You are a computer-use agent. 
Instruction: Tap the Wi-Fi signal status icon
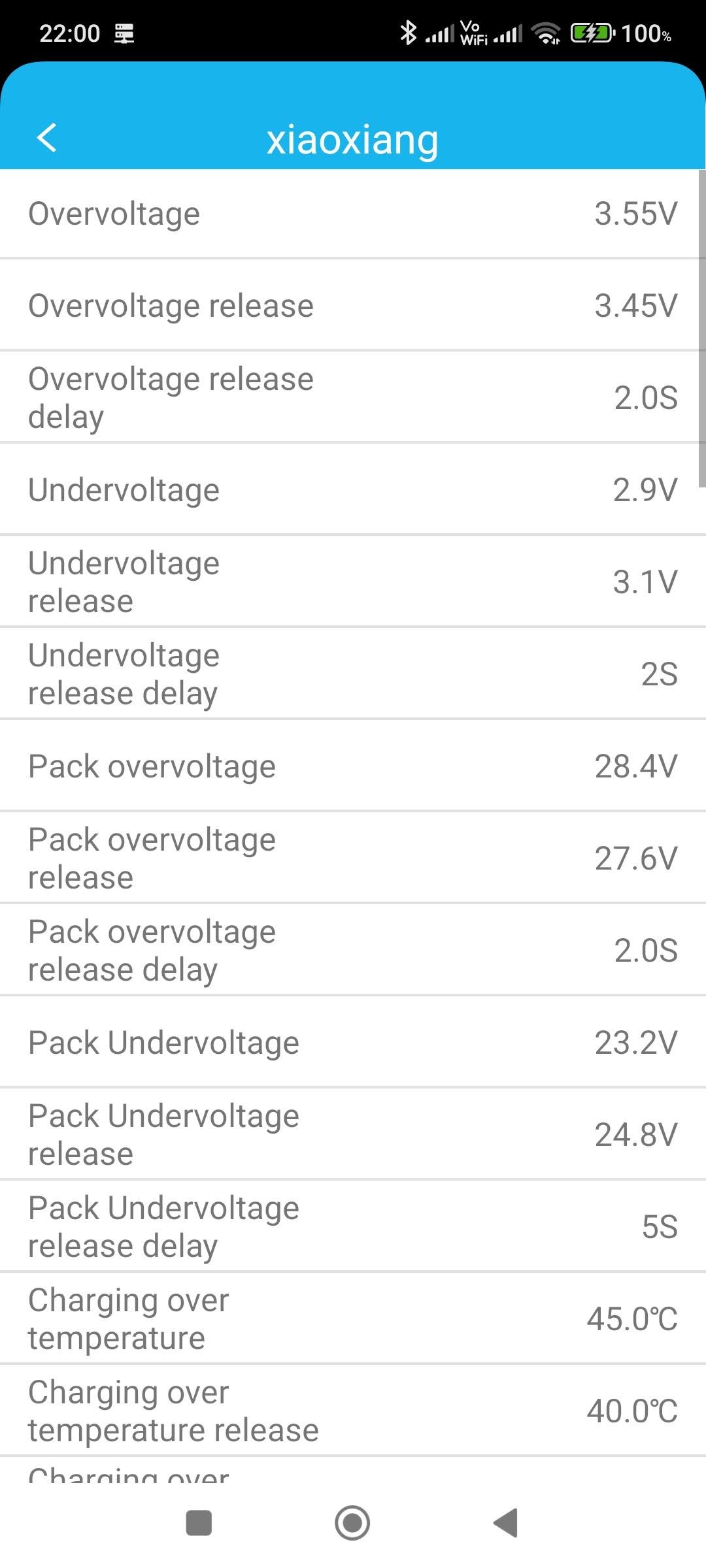click(546, 33)
